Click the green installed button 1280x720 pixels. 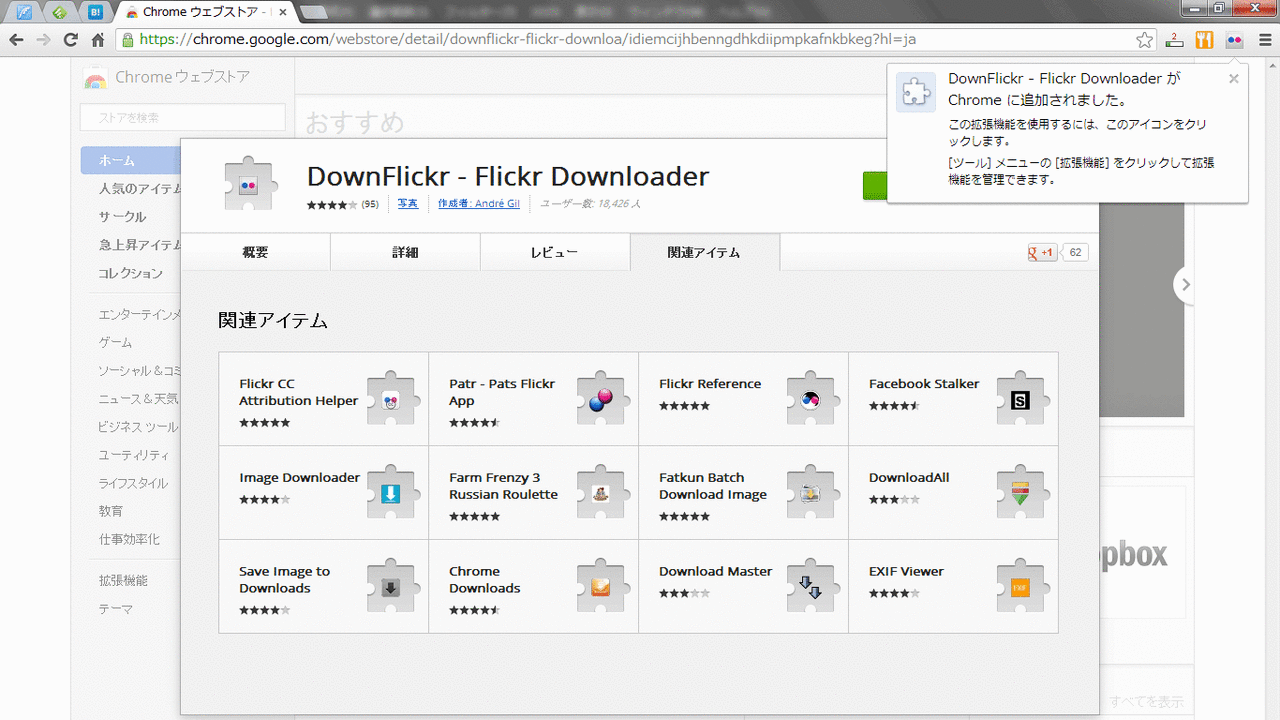875,186
